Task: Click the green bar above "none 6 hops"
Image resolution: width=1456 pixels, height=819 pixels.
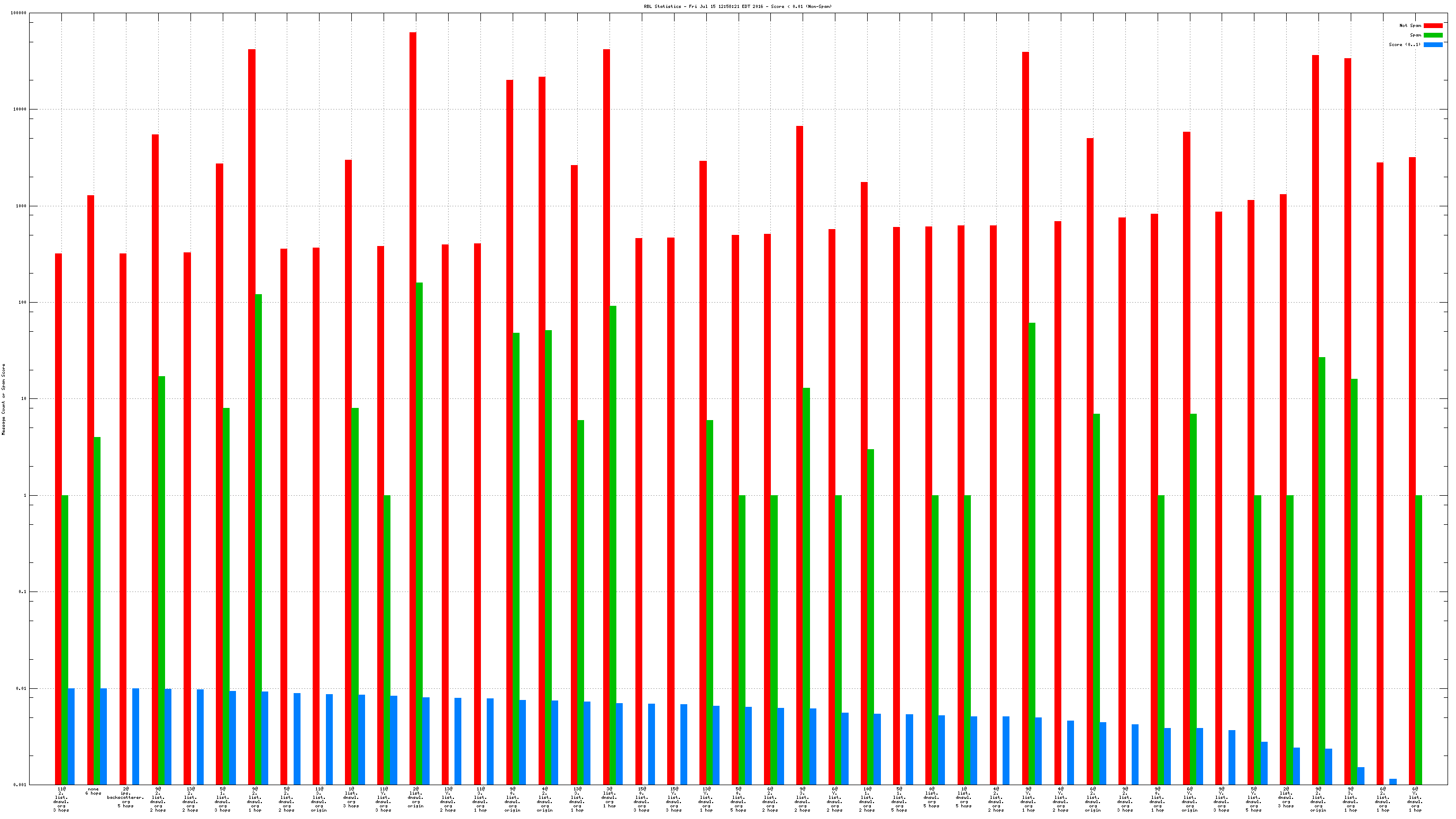Action: (97, 611)
